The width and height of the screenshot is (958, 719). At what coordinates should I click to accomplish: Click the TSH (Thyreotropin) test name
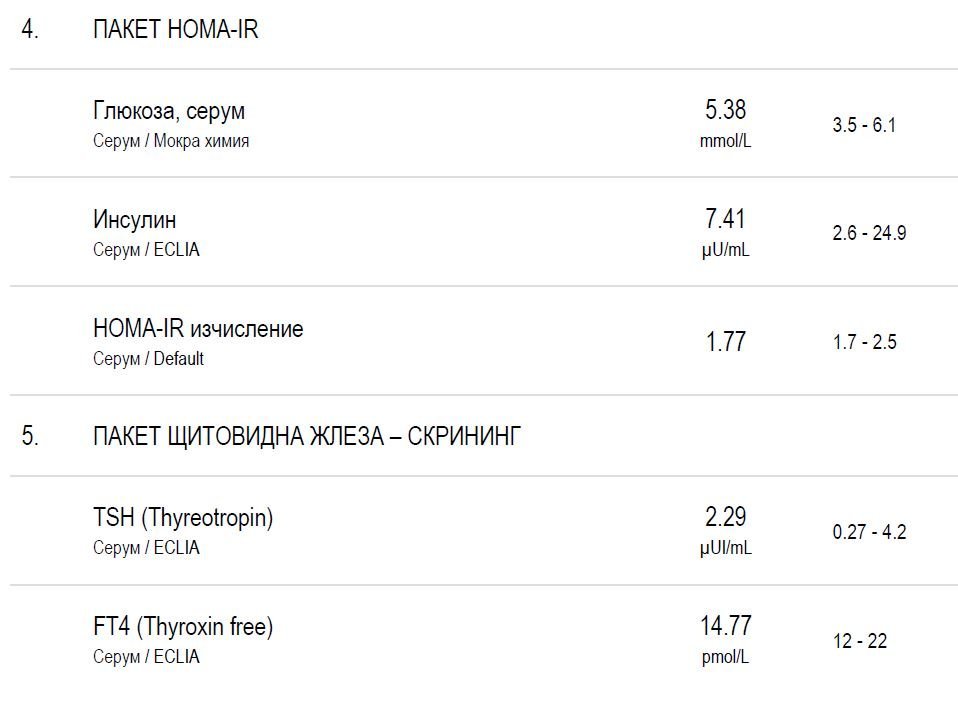pos(183,518)
